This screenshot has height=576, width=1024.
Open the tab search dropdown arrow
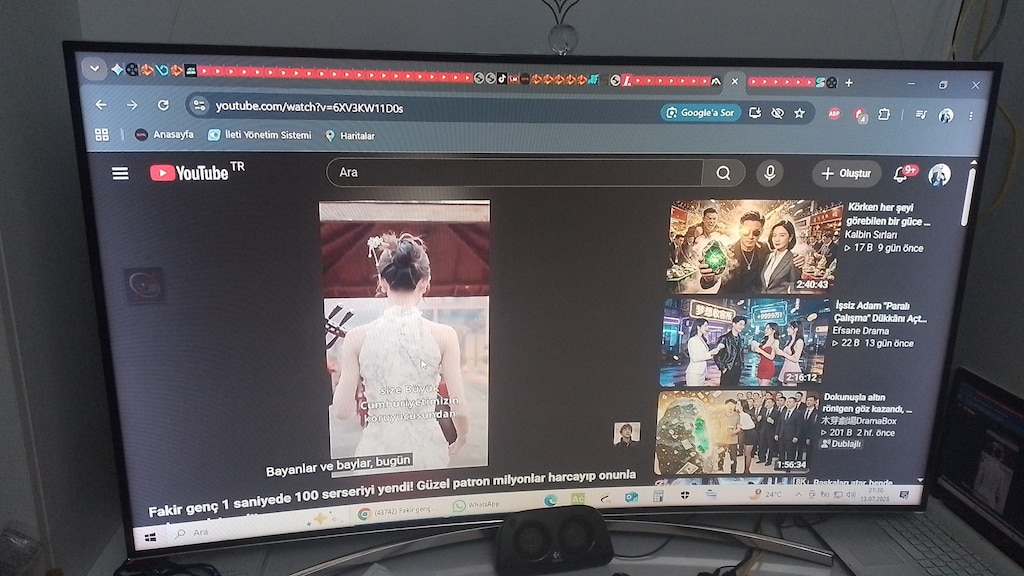click(x=95, y=69)
